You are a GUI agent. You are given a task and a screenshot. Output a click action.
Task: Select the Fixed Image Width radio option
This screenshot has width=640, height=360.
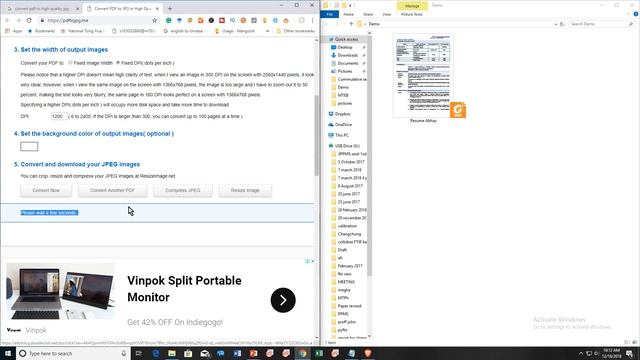pyautogui.click(x=70, y=63)
